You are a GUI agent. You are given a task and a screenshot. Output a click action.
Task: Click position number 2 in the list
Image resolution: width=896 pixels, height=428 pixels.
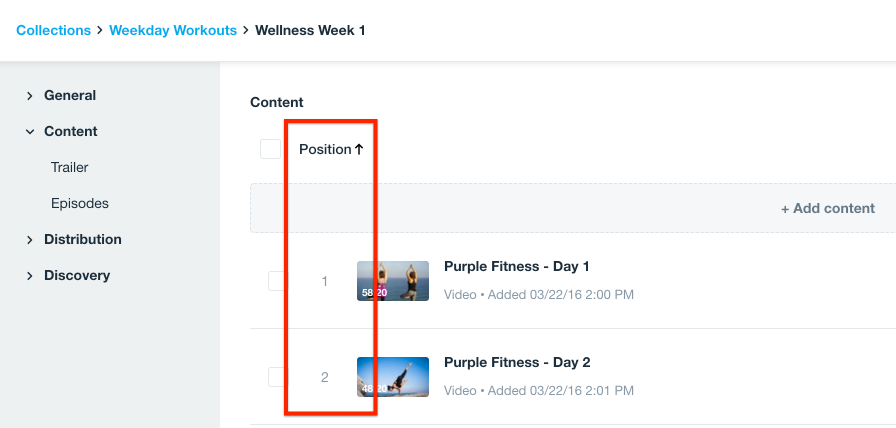coord(324,377)
